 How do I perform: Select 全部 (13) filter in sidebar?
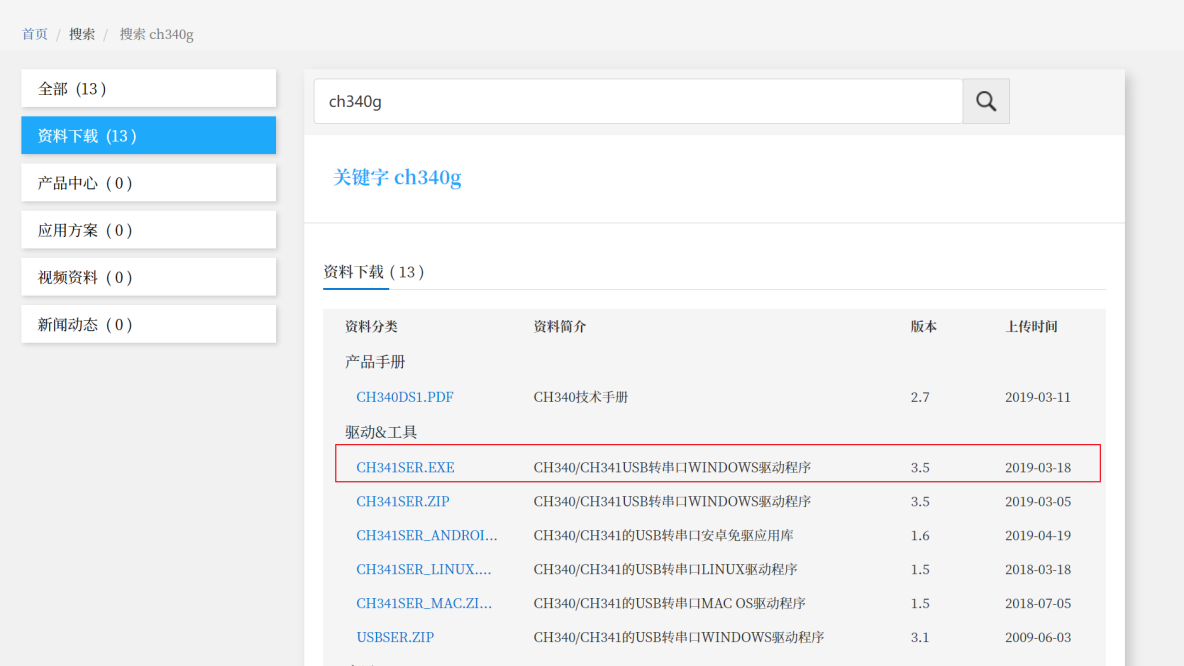(148, 88)
